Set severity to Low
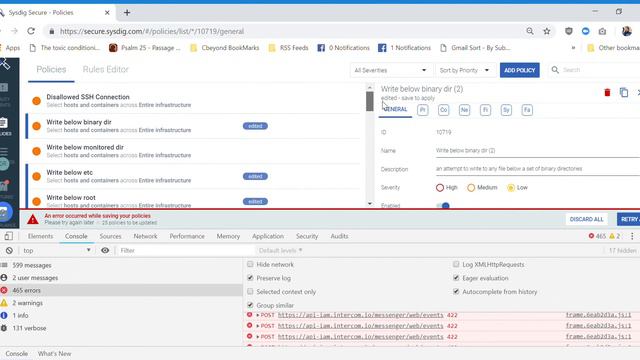 (x=511, y=188)
